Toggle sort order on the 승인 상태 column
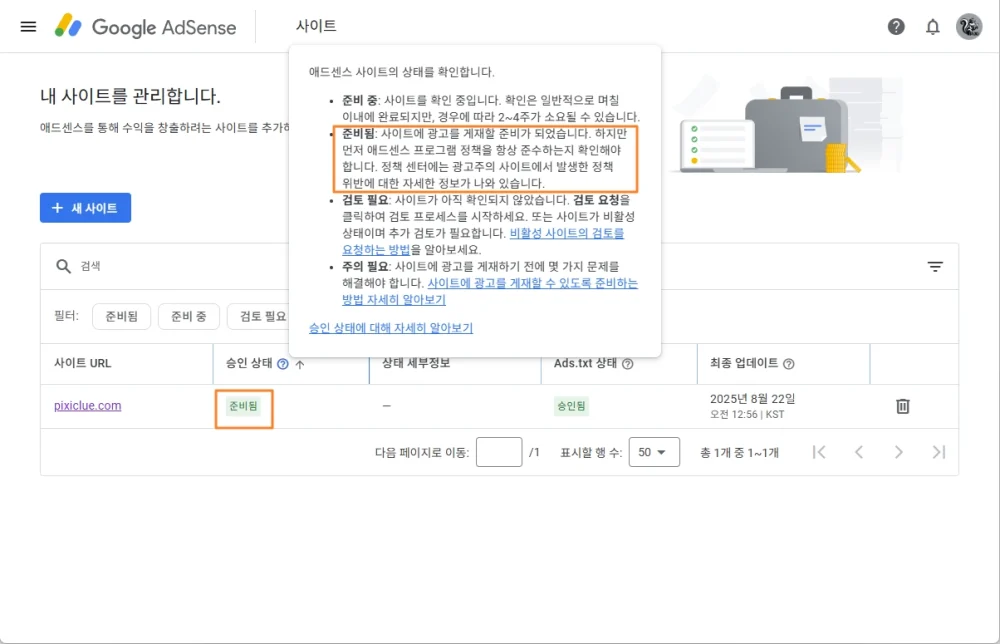Image resolution: width=1000 pixels, height=644 pixels. click(x=299, y=365)
